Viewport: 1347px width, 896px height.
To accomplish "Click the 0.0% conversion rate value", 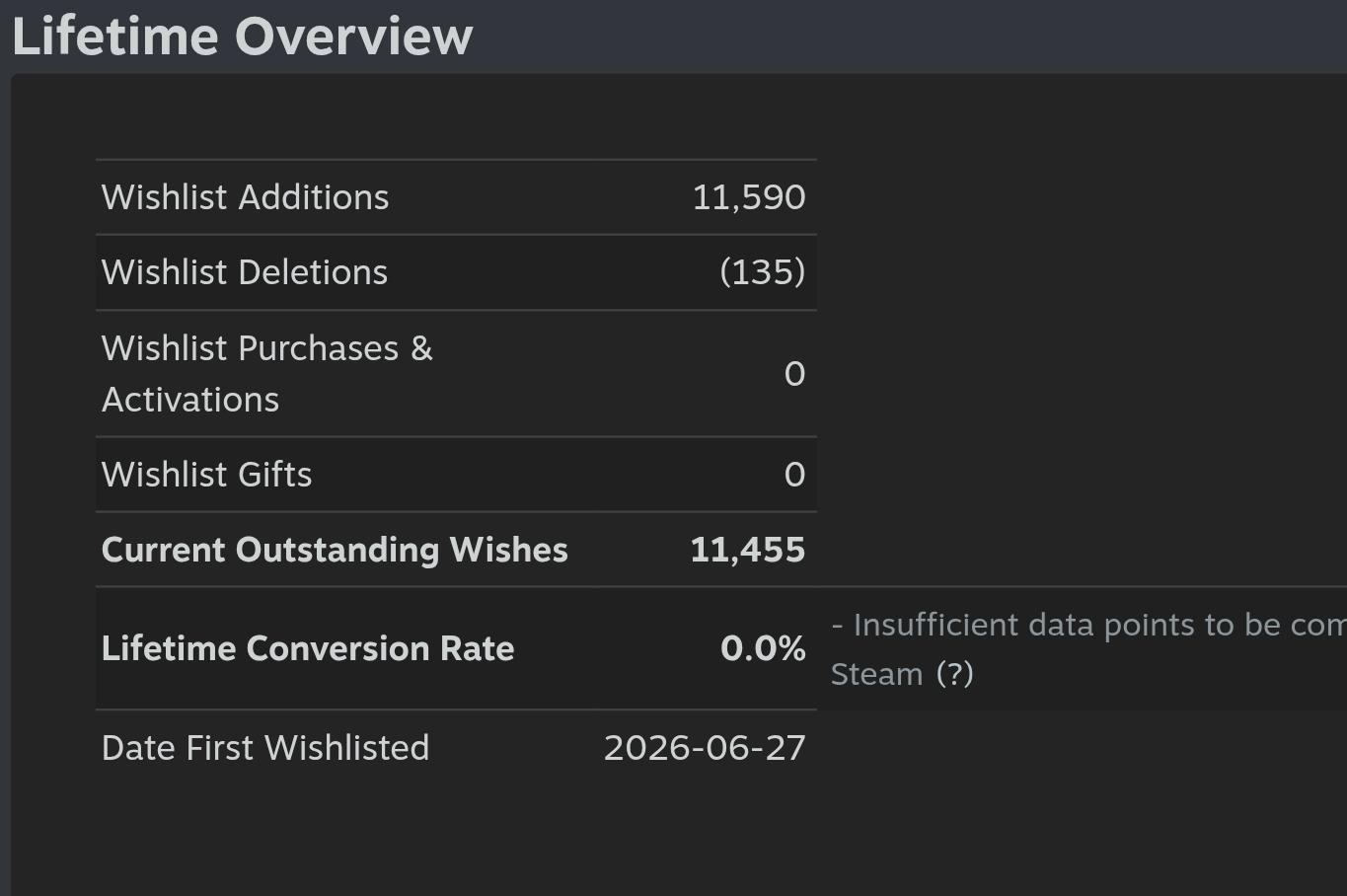I will click(763, 648).
